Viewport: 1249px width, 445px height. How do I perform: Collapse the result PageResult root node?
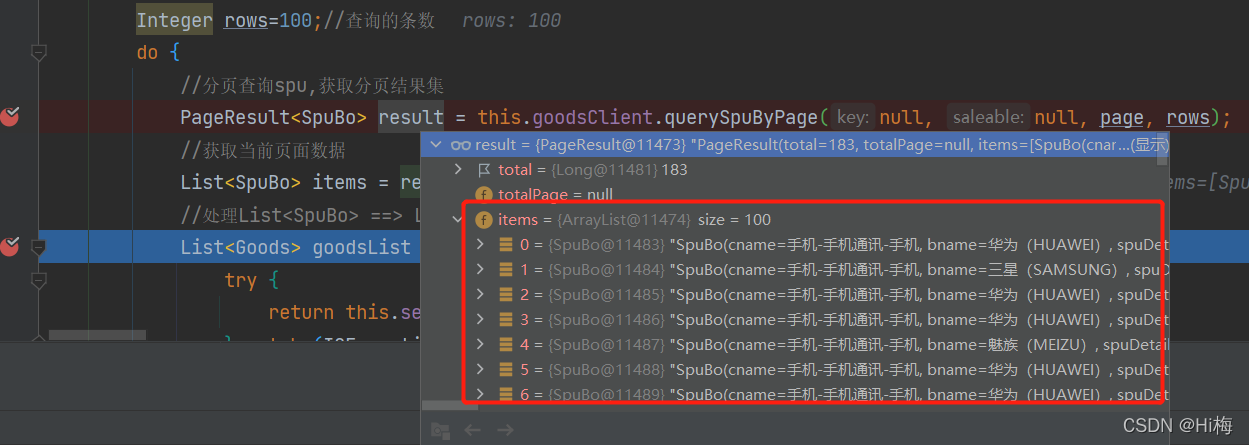click(x=434, y=145)
